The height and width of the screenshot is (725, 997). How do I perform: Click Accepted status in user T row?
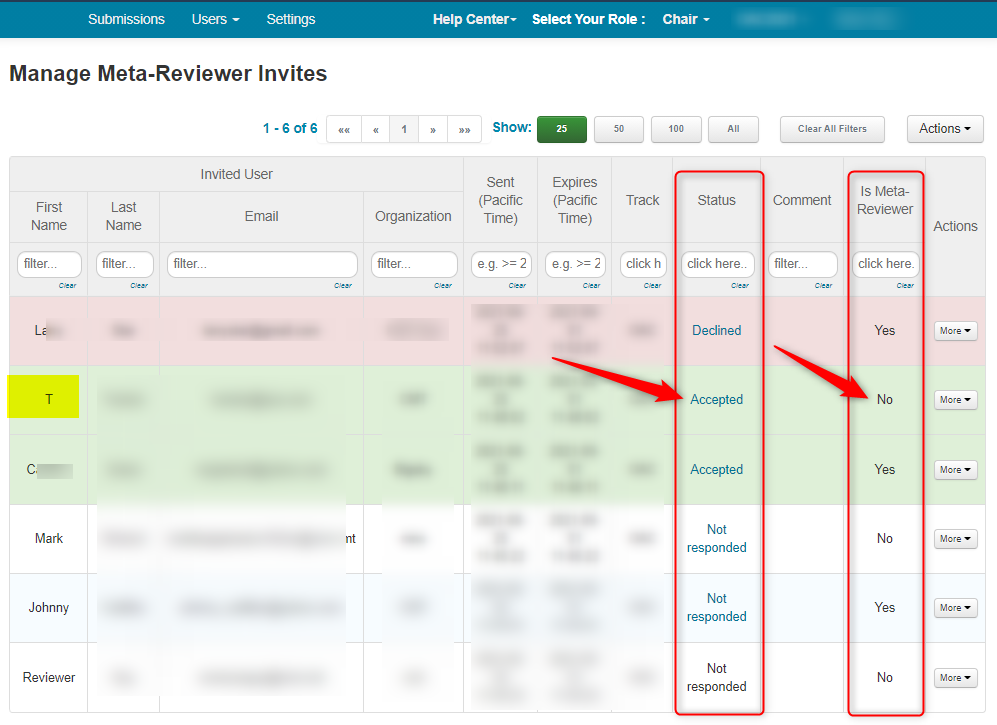click(717, 399)
